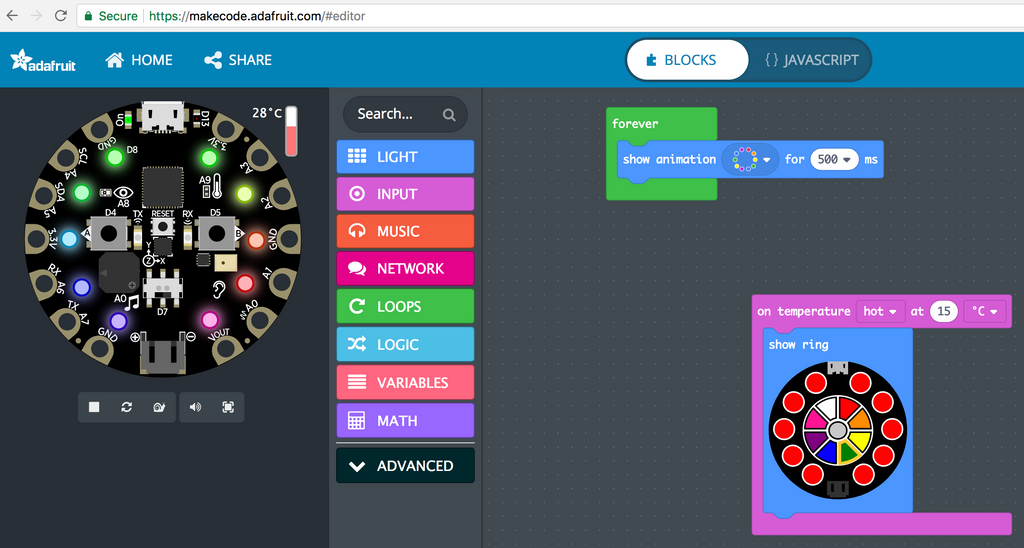Viewport: 1024px width, 548px height.
Task: Open the 500 ms duration dropdown
Action: tap(834, 159)
